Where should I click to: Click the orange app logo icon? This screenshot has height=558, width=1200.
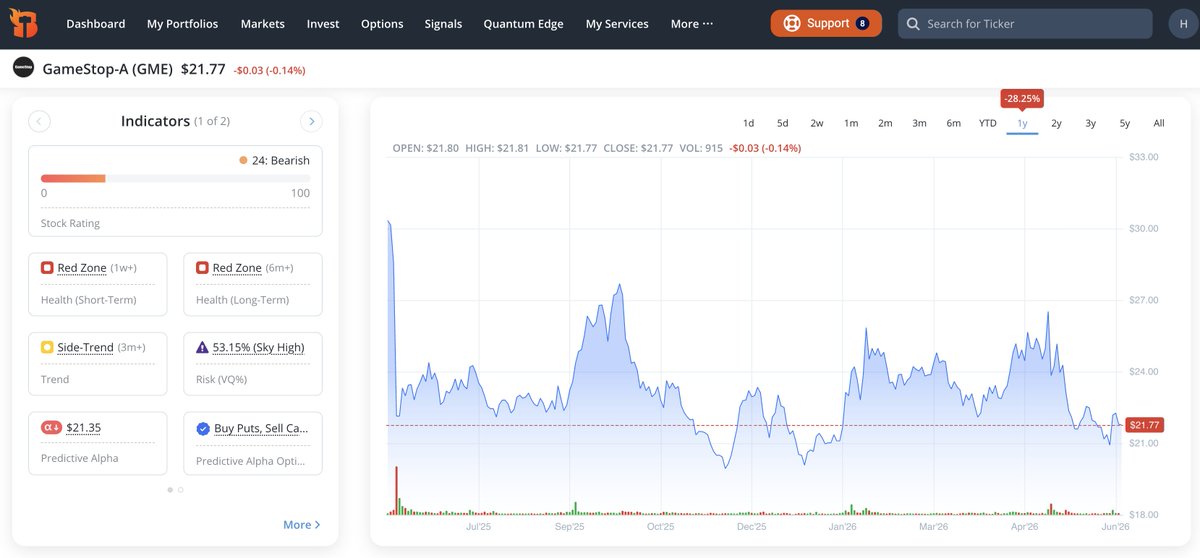pos(25,23)
